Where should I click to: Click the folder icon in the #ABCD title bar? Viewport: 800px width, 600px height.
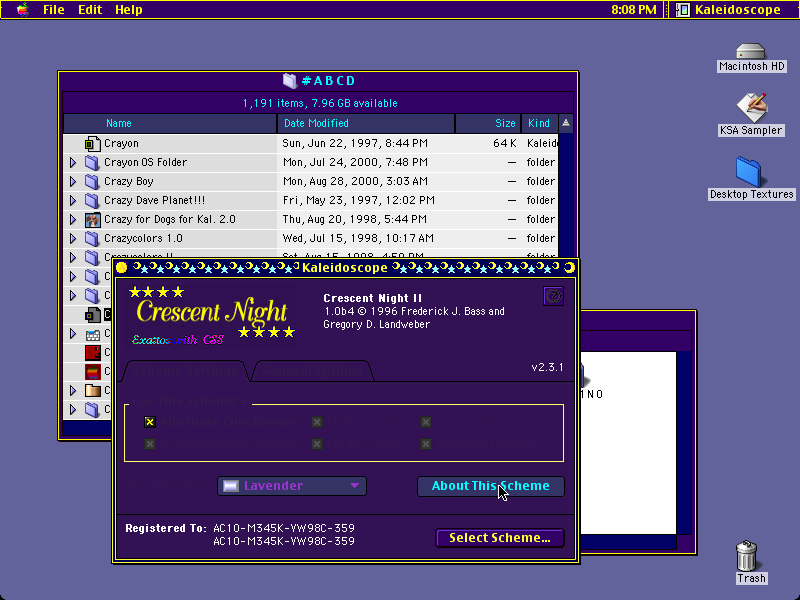pyautogui.click(x=290, y=81)
